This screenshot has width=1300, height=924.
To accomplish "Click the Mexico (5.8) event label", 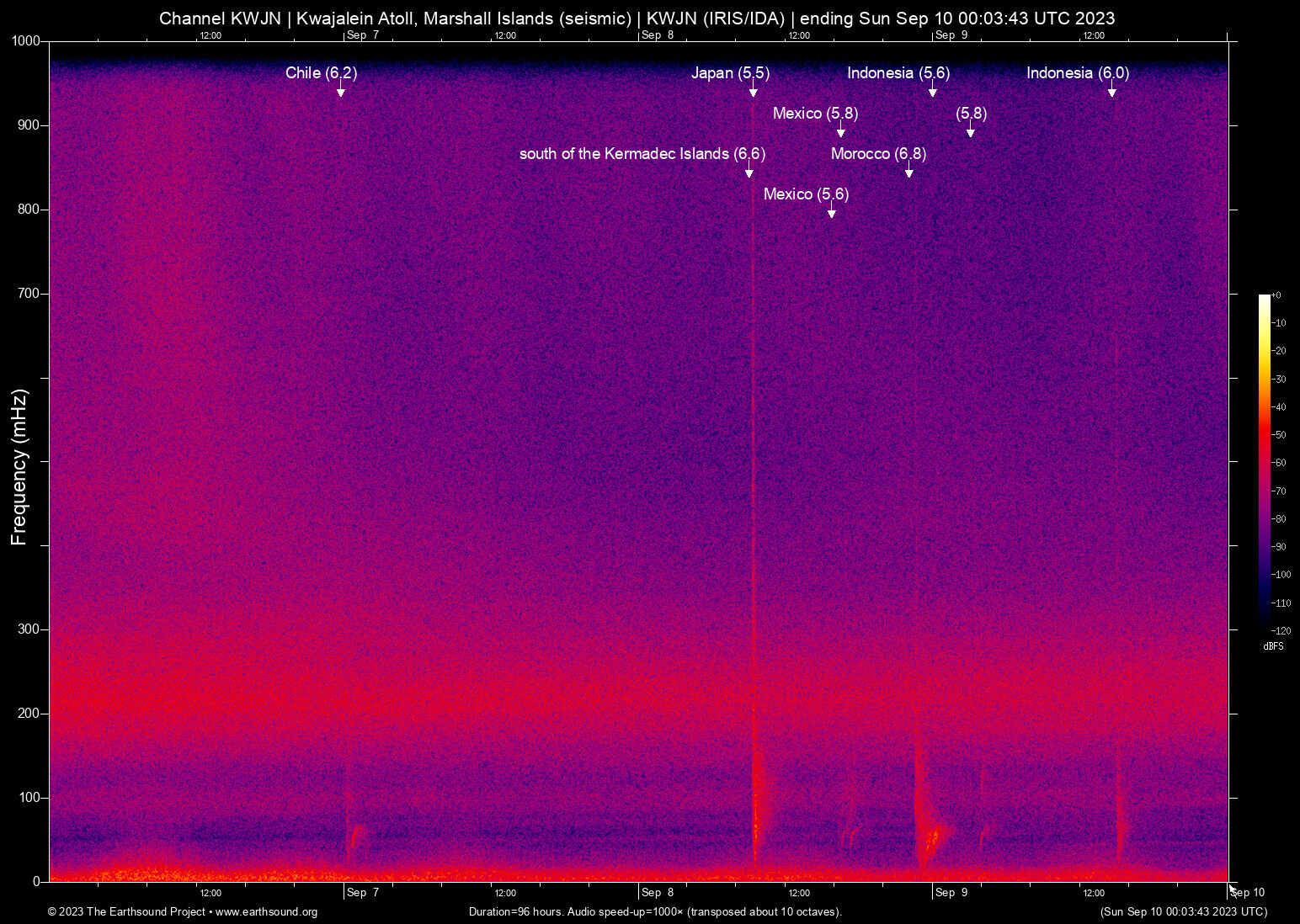I will [x=815, y=114].
